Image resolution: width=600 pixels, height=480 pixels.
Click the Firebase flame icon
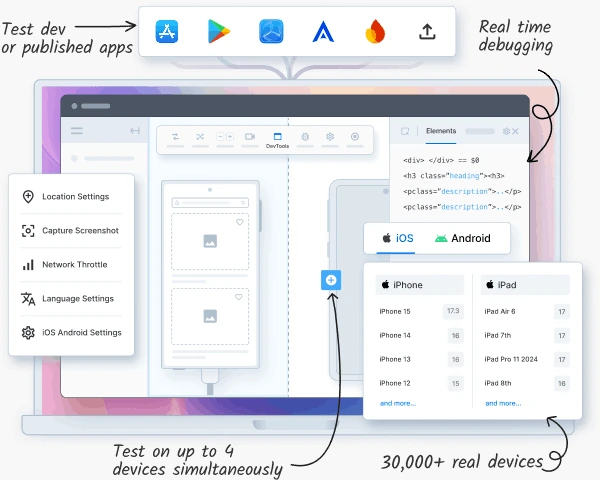click(x=375, y=31)
